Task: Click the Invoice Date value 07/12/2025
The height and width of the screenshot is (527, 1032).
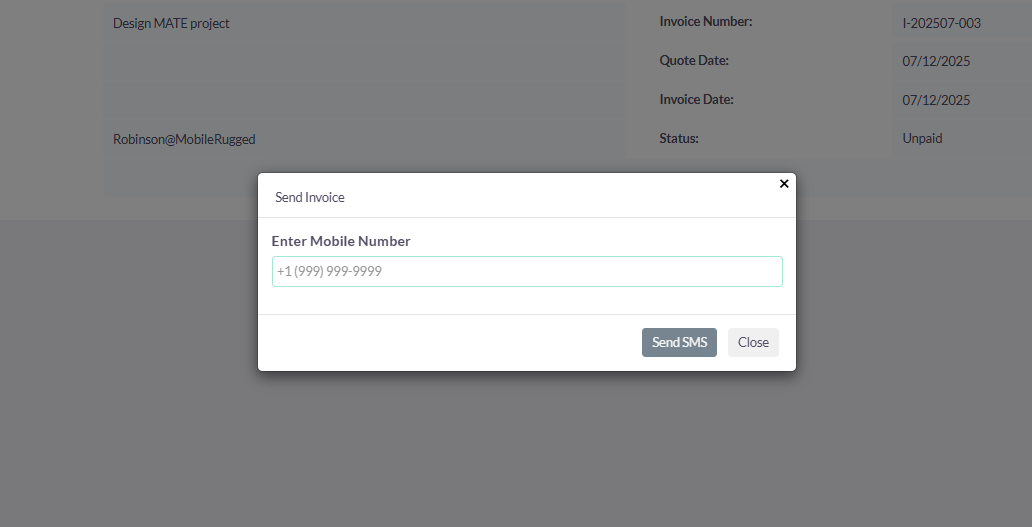Action: pos(936,100)
